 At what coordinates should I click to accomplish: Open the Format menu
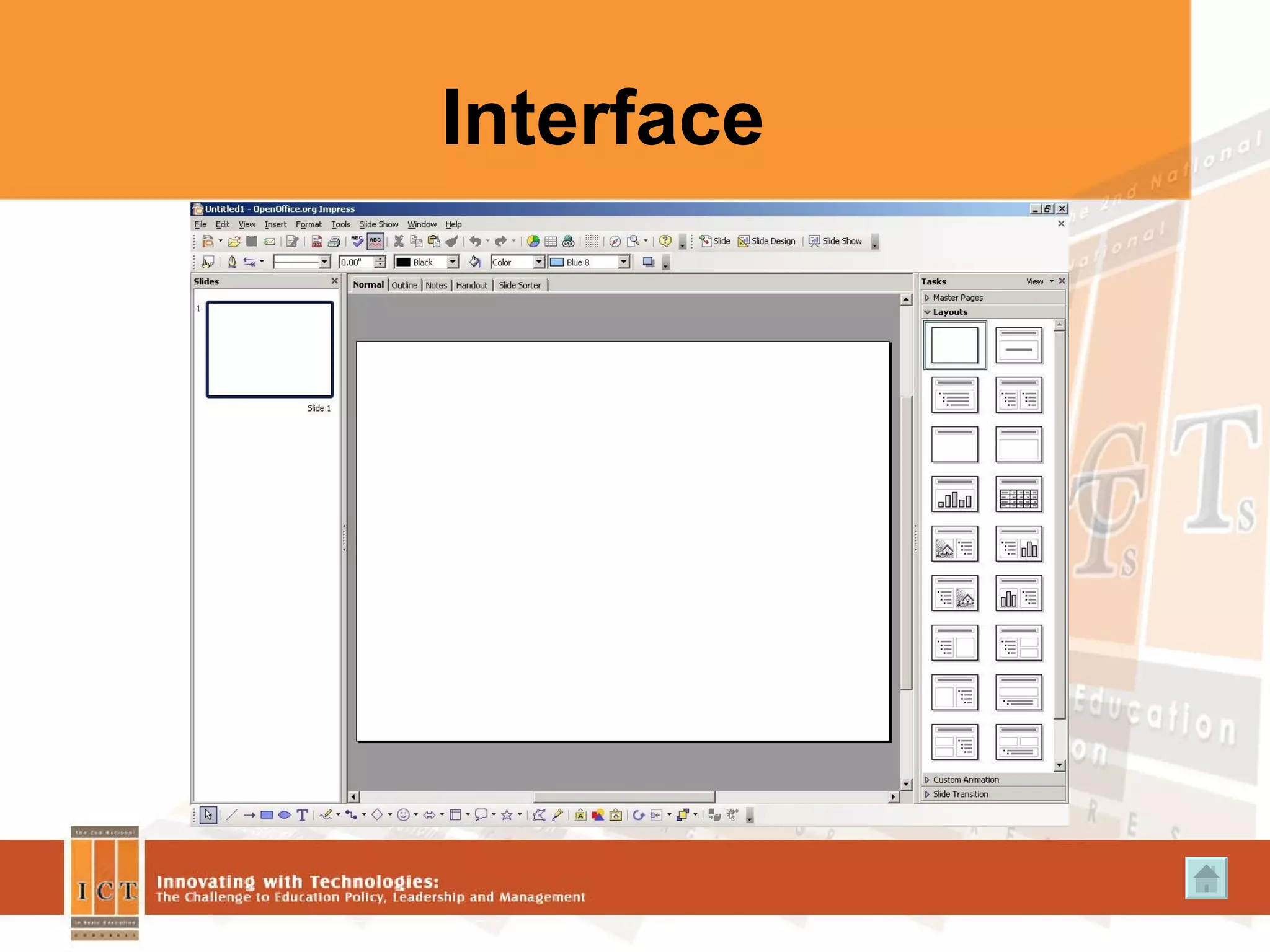[x=308, y=224]
